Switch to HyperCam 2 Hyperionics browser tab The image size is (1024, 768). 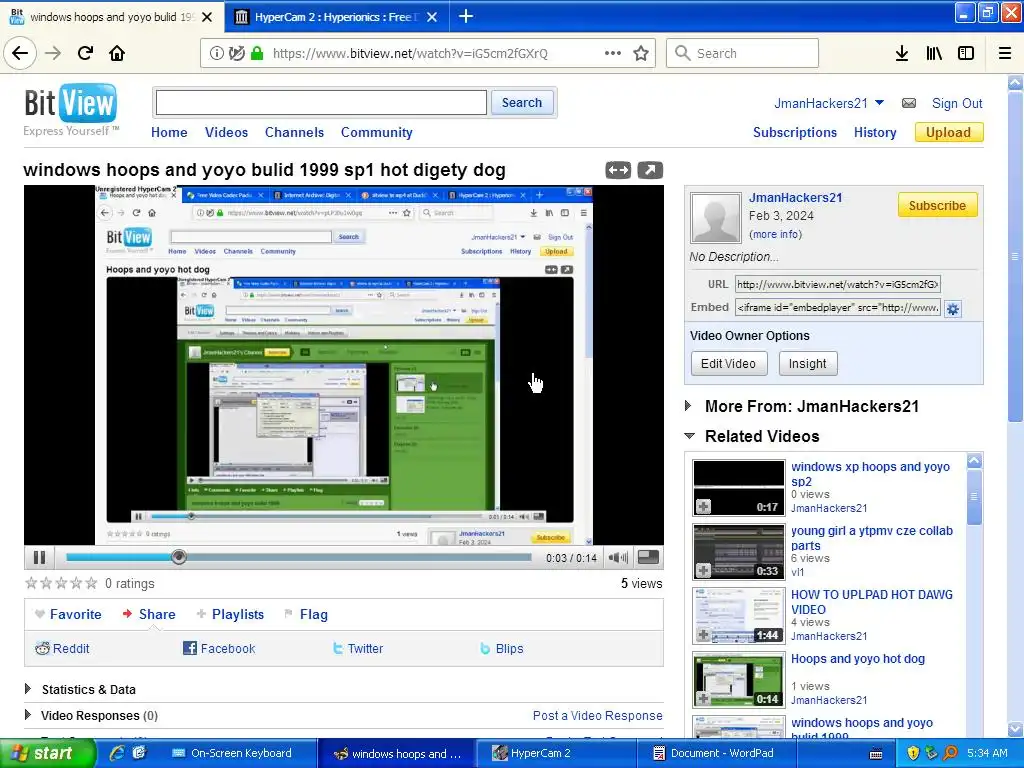pyautogui.click(x=336, y=16)
